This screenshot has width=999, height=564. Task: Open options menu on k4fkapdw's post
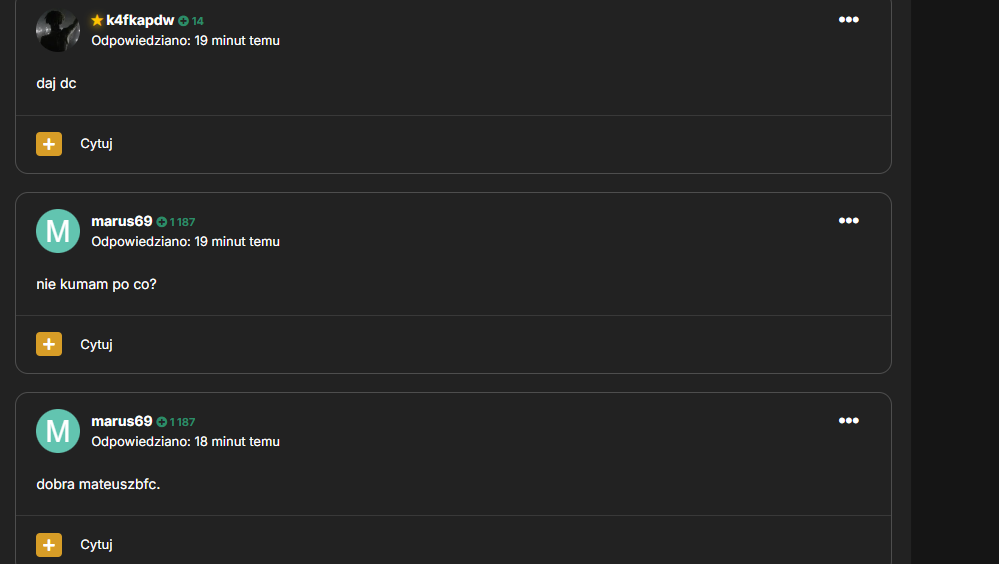tap(848, 20)
